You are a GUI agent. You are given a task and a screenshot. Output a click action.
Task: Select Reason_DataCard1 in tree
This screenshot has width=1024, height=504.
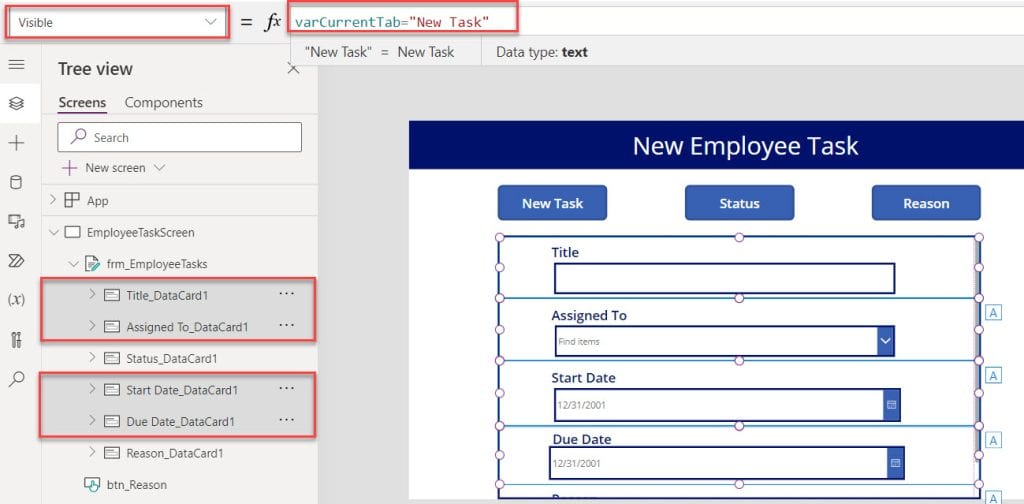click(174, 452)
